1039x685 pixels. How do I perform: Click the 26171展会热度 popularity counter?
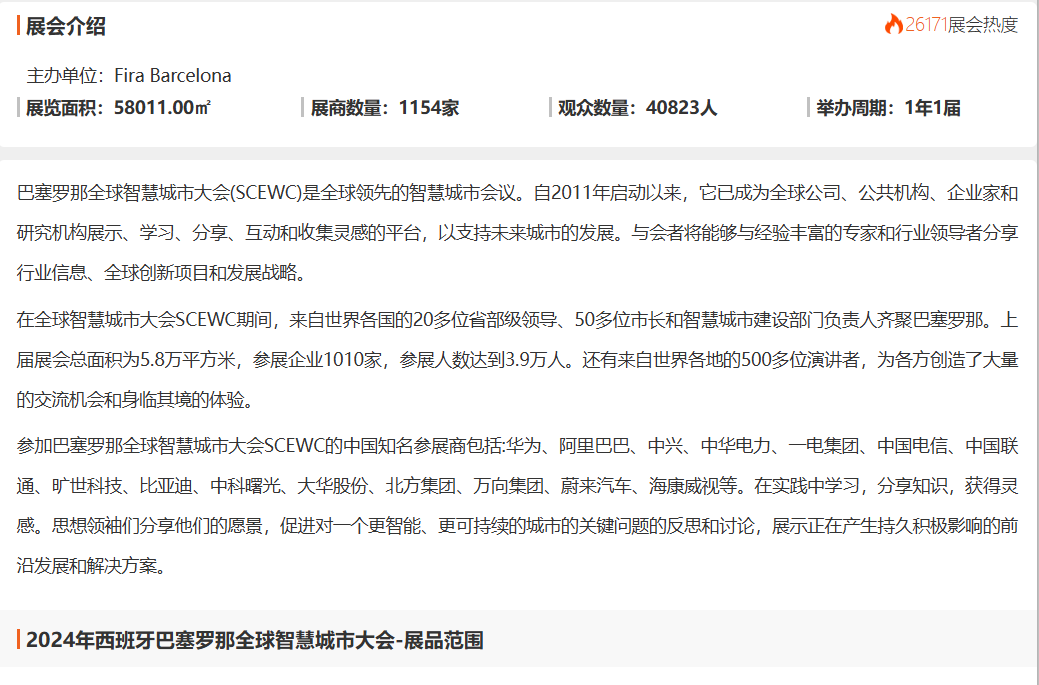click(x=952, y=25)
